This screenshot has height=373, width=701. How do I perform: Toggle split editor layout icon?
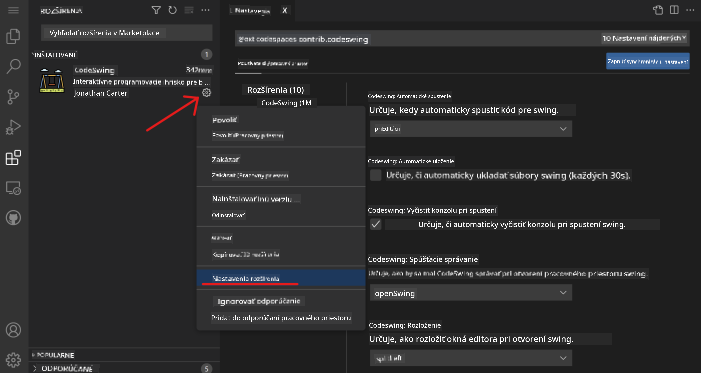[674, 10]
